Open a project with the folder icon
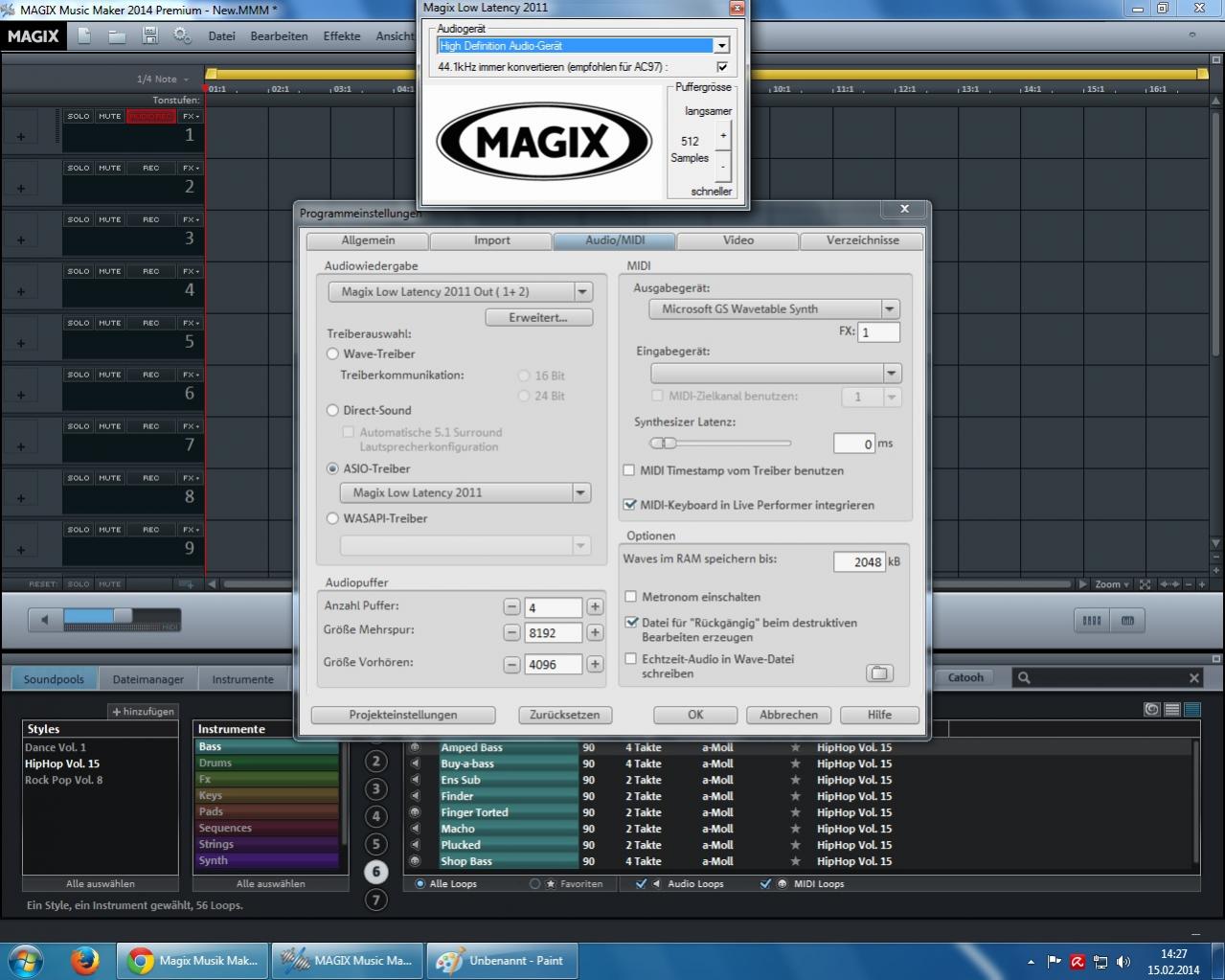This screenshot has height=980, width=1225. pos(117,36)
